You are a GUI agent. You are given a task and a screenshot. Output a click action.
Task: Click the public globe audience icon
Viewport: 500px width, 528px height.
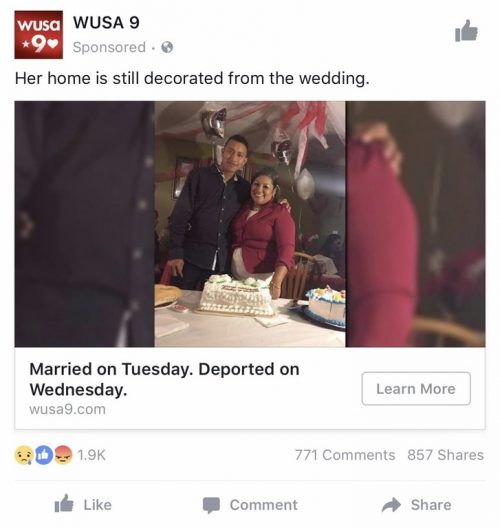pyautogui.click(x=167, y=47)
